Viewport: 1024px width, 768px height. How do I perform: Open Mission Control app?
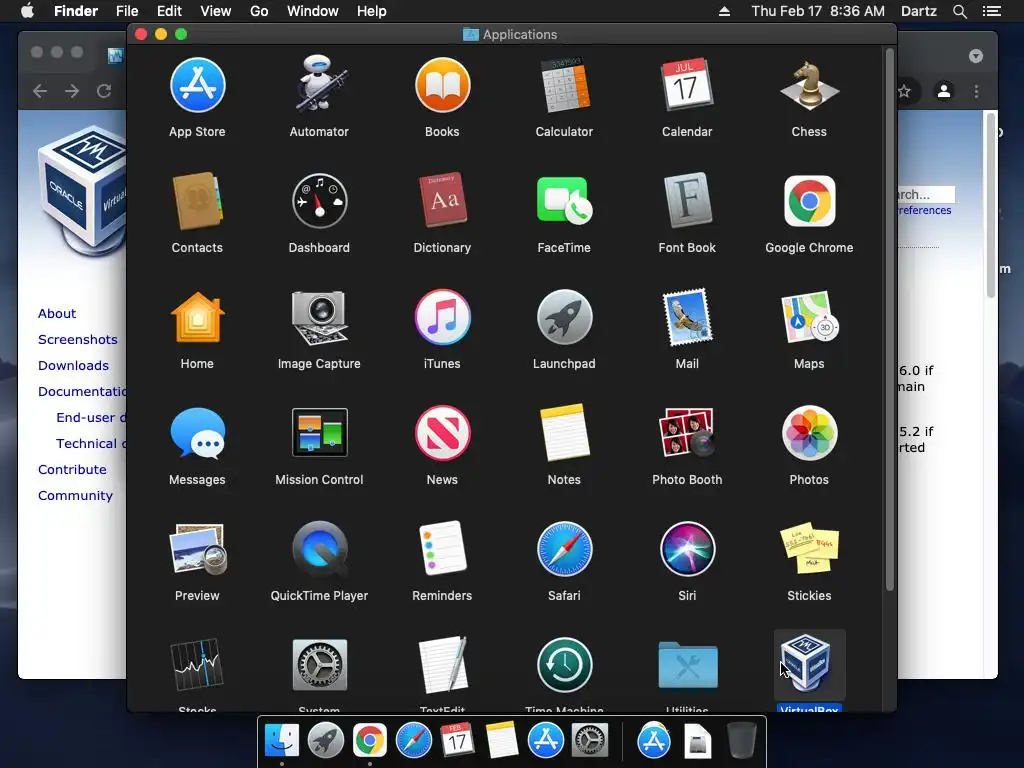(x=319, y=432)
